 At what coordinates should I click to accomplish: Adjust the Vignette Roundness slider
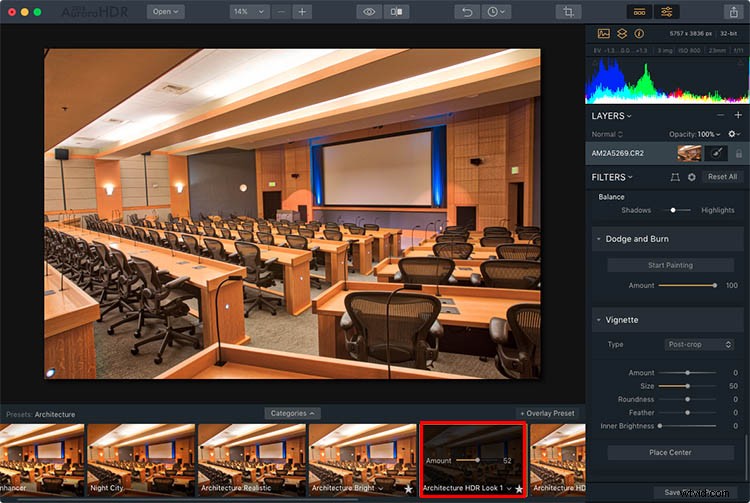[687, 399]
